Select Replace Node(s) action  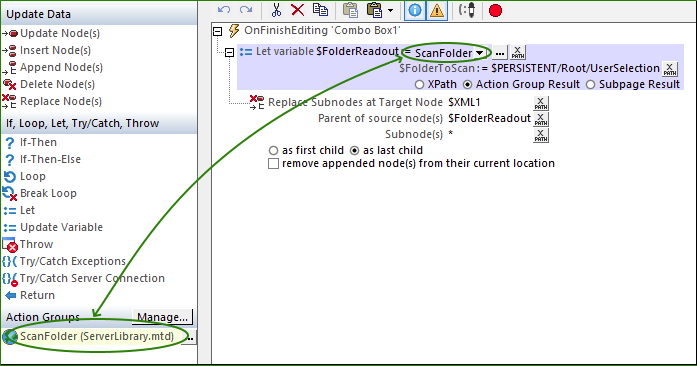tap(60, 101)
